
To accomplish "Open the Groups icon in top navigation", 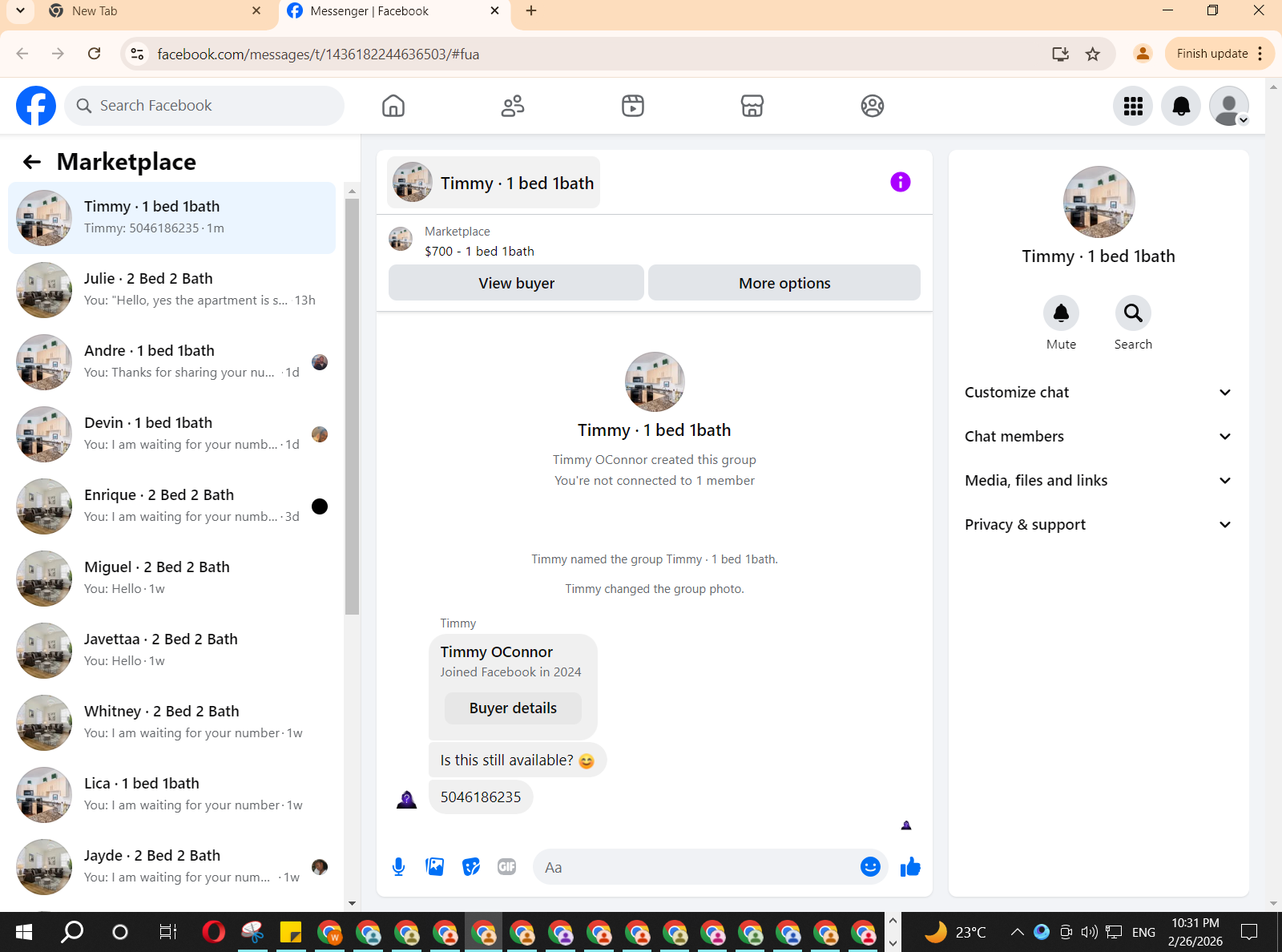I will coord(873,106).
